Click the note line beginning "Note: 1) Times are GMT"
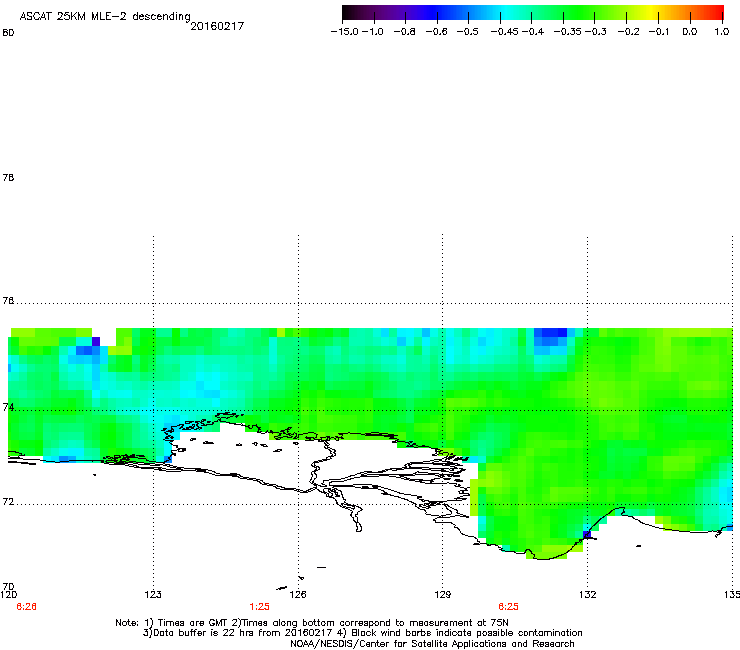This screenshot has width=740, height=650. tap(312, 623)
